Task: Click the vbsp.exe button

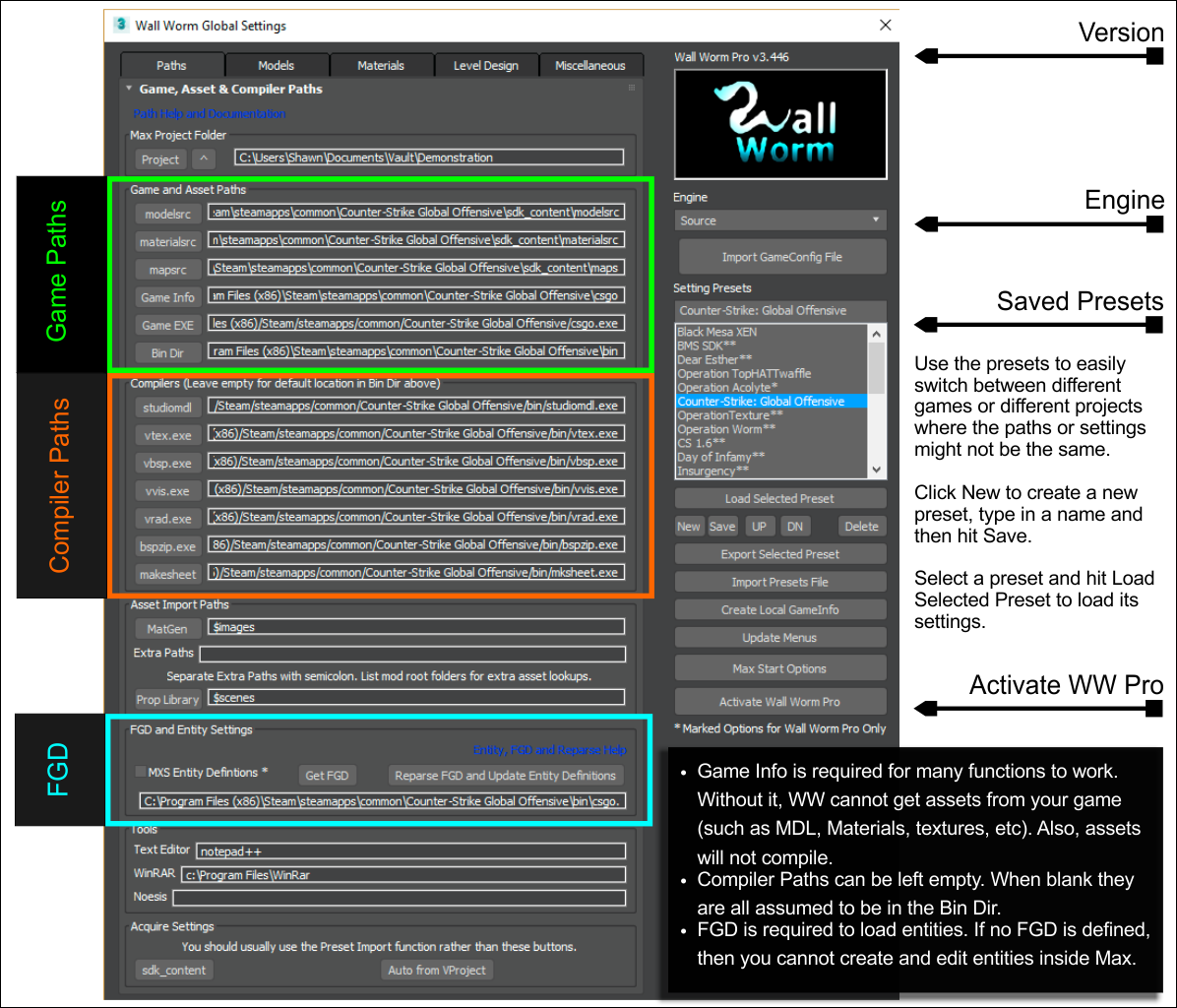Action: pos(167,463)
